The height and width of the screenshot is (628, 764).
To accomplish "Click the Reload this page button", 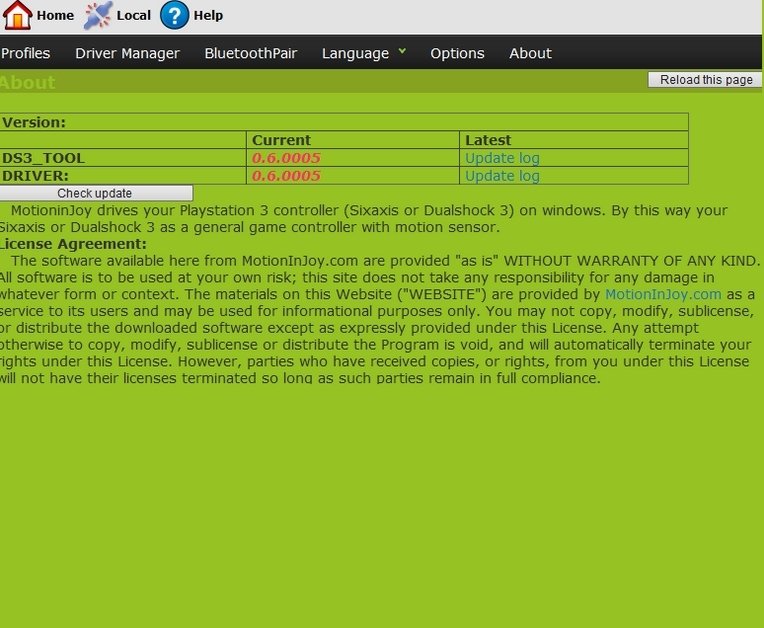I will click(x=705, y=80).
